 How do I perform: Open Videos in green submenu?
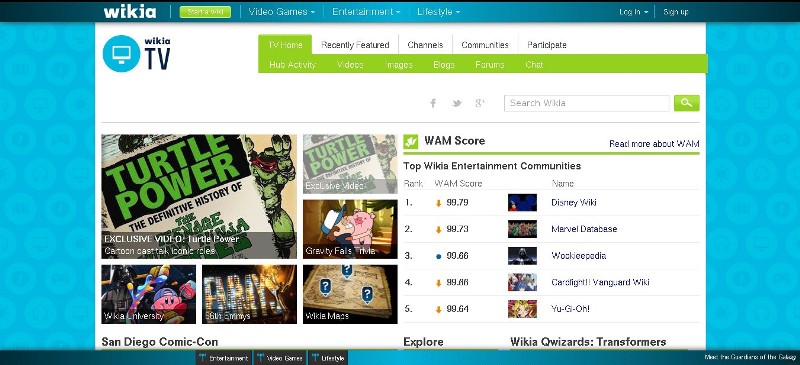[350, 65]
